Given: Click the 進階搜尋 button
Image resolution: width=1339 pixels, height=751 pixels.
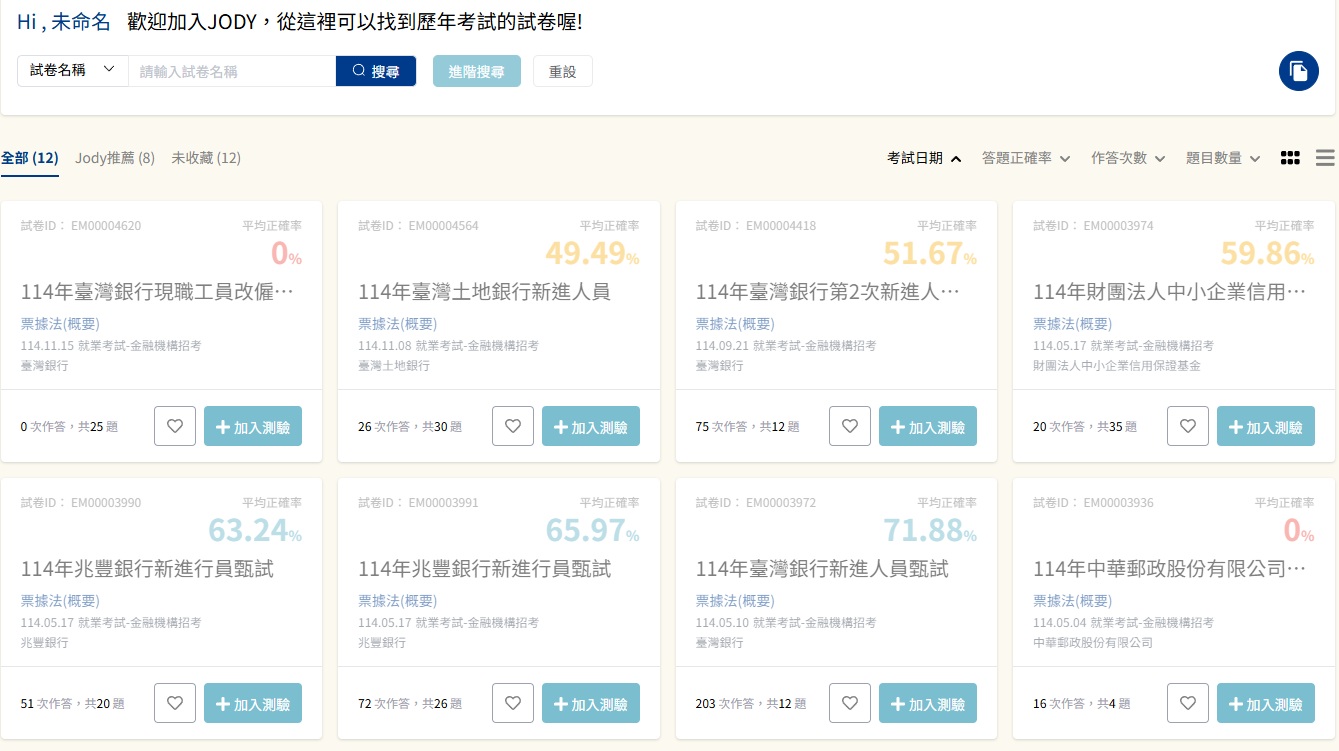Looking at the screenshot, I should click(476, 71).
